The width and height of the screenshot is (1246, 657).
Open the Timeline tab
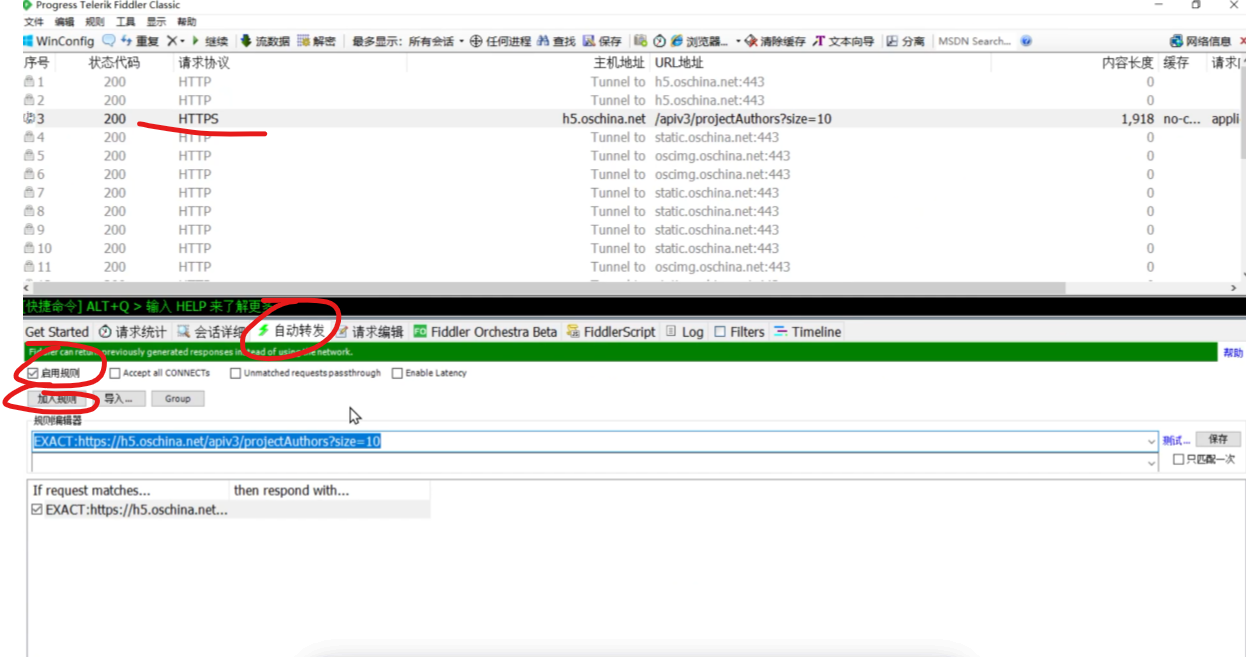(x=808, y=332)
